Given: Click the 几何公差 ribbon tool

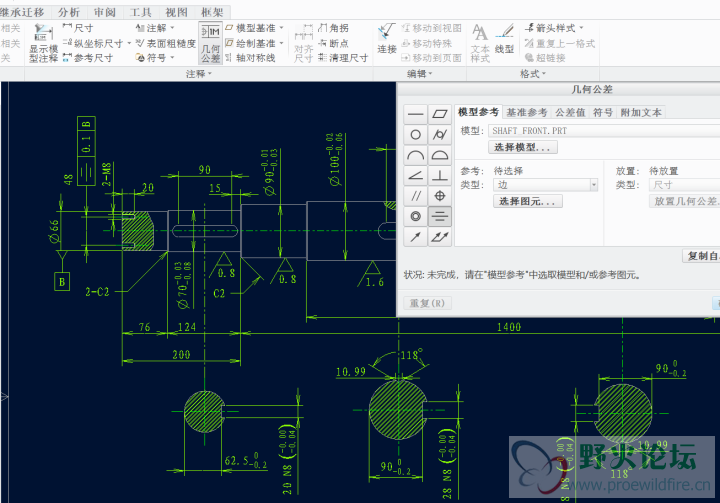Looking at the screenshot, I should coord(211,43).
